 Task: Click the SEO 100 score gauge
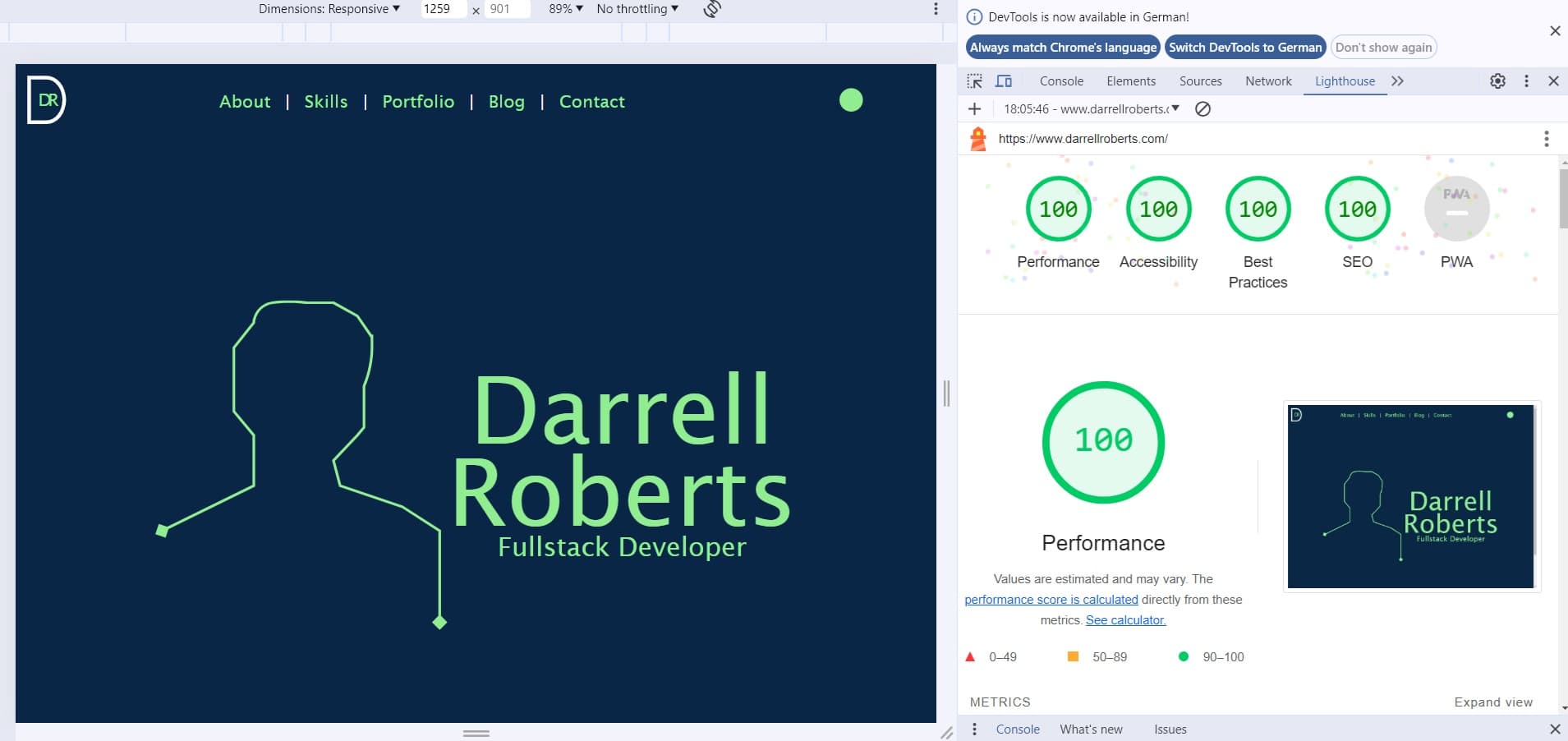point(1358,209)
